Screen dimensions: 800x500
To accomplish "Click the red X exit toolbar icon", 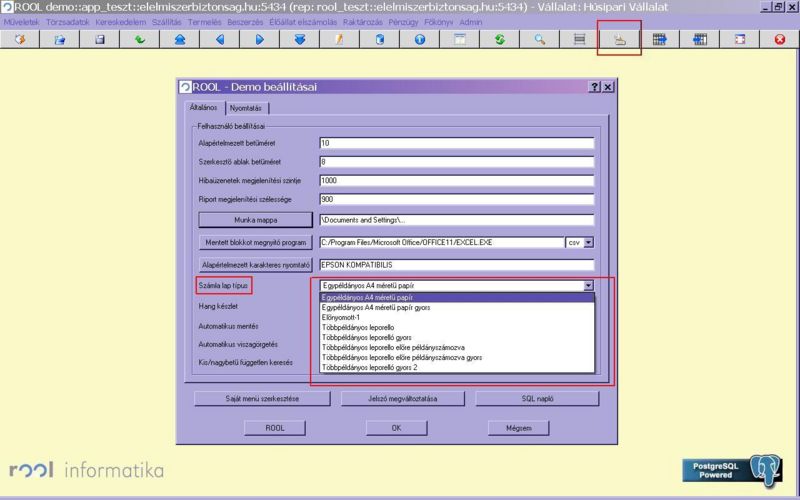I will 779,39.
